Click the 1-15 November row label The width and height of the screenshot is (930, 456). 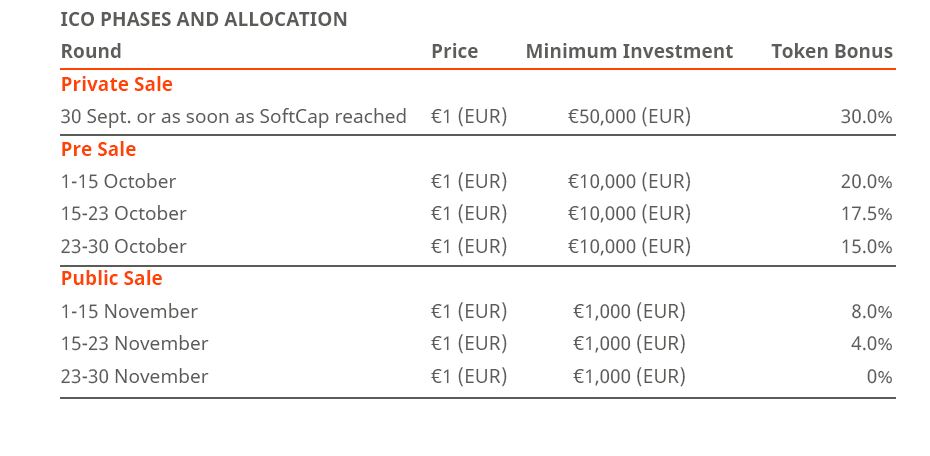click(x=129, y=311)
